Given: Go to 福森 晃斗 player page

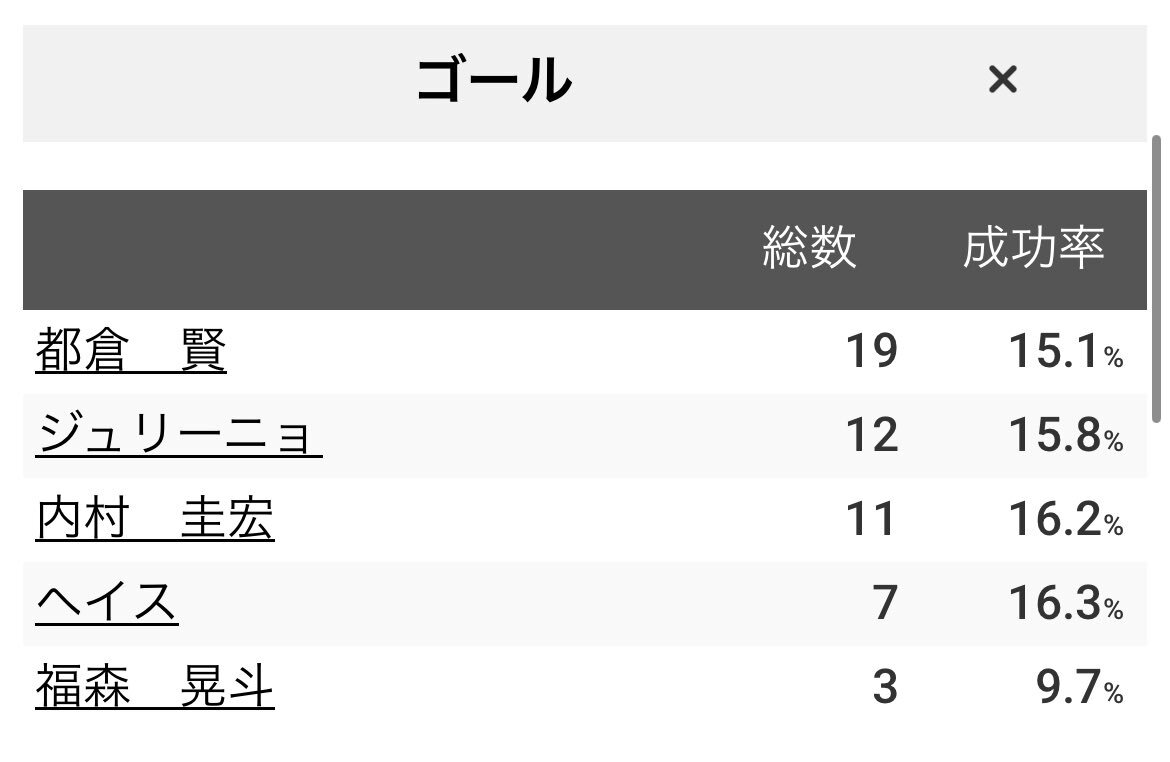Looking at the screenshot, I should [154, 688].
